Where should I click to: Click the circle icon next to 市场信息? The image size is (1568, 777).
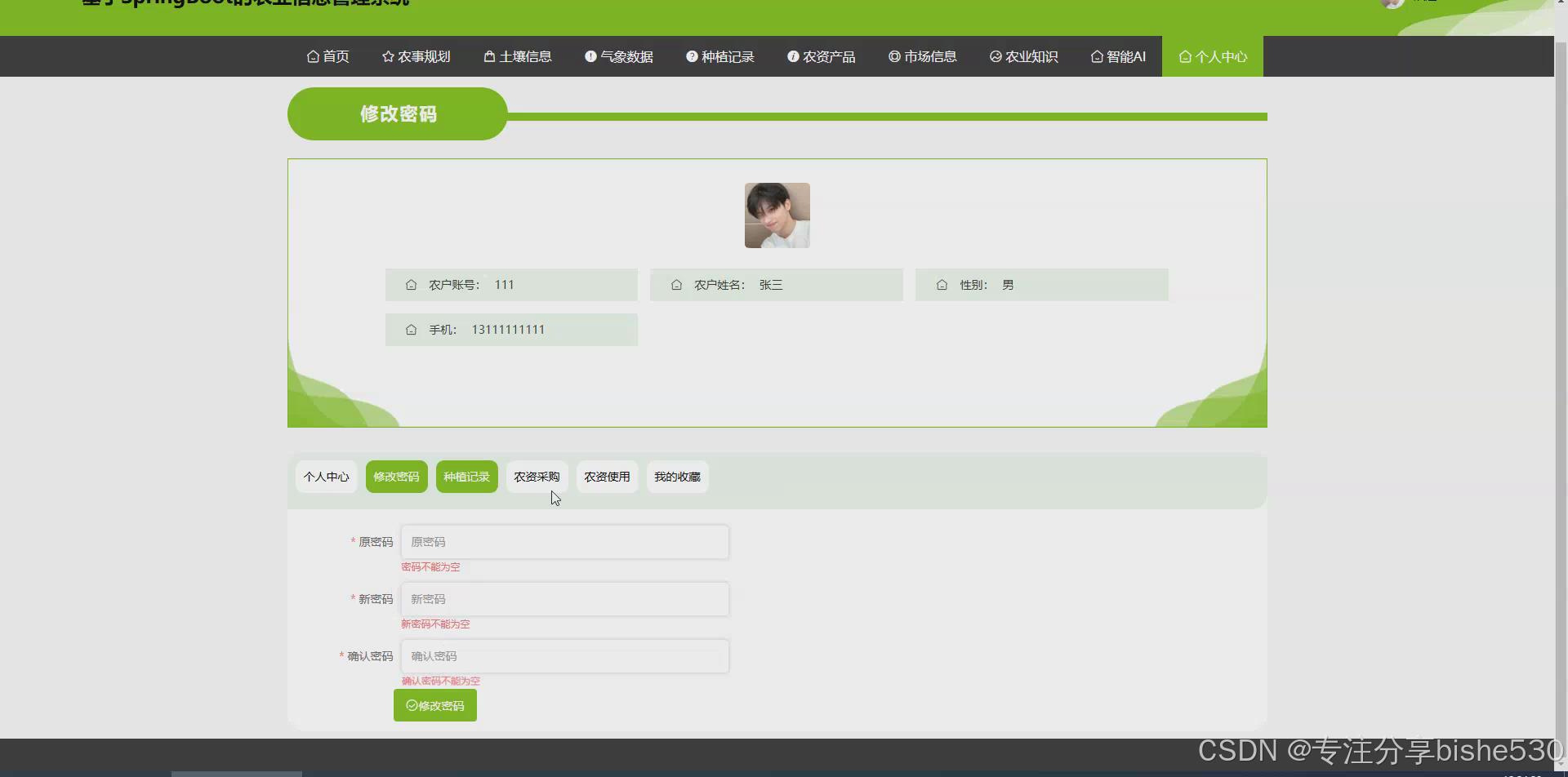coord(894,56)
